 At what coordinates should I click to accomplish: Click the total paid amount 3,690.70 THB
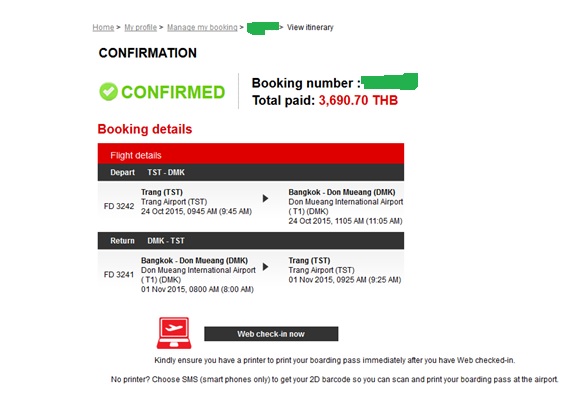[358, 100]
